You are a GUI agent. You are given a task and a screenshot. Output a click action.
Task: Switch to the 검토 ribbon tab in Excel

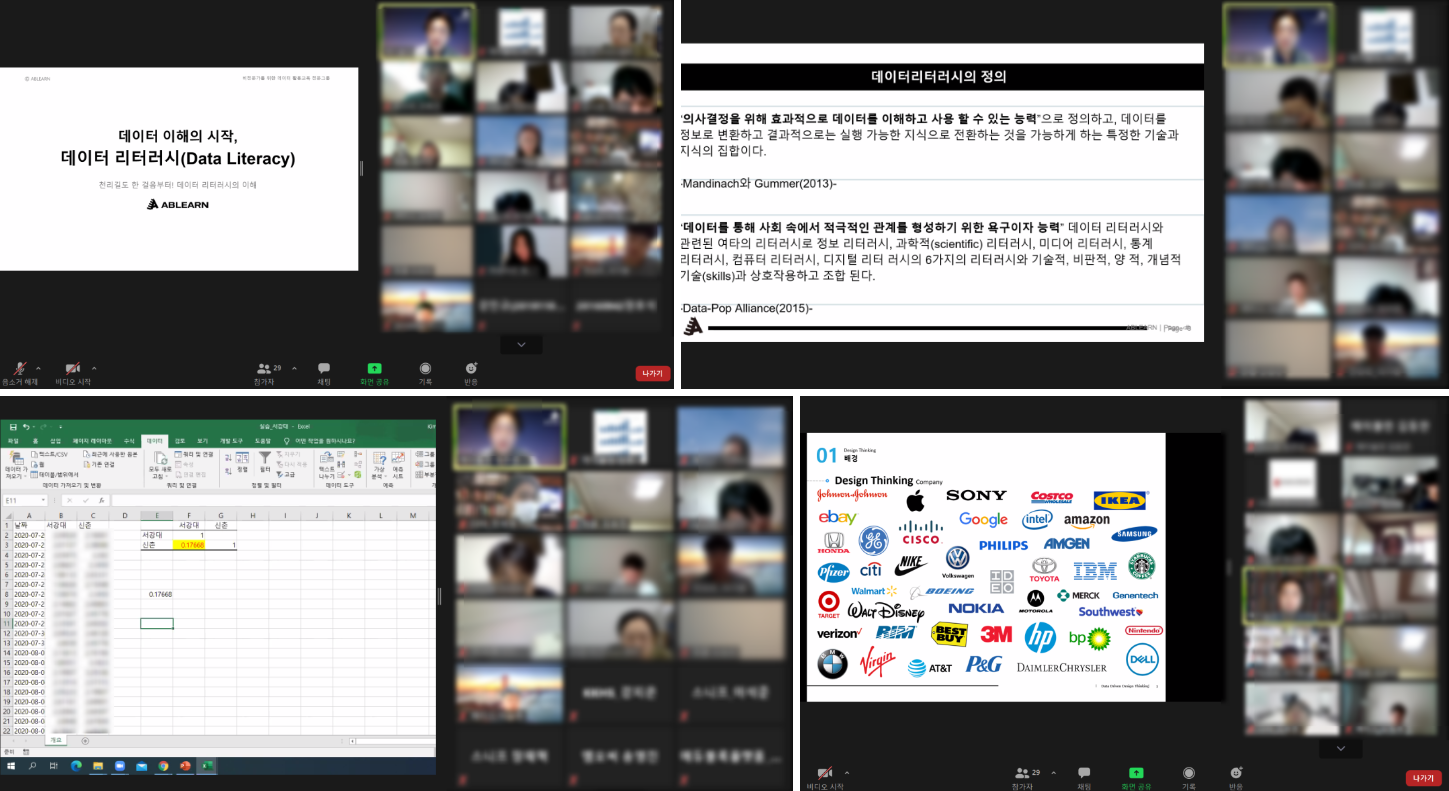pos(180,441)
